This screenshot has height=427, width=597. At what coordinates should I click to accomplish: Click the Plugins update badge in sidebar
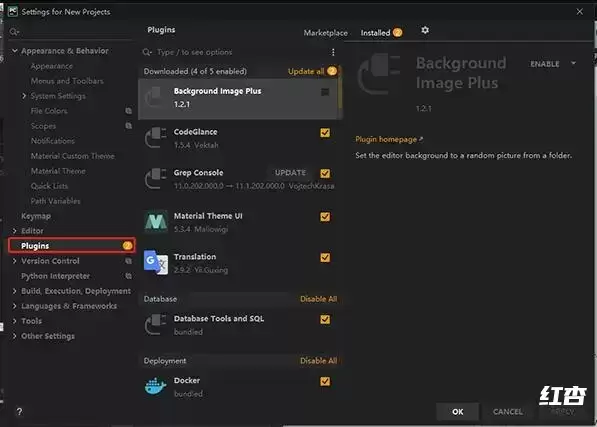(x=128, y=245)
